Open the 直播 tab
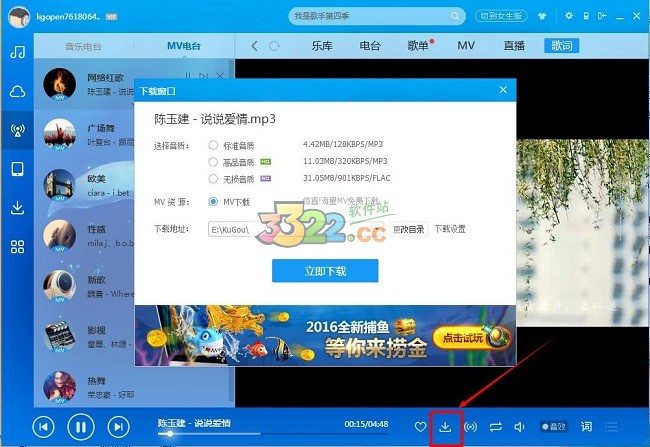The width and height of the screenshot is (650, 447). coord(514,46)
